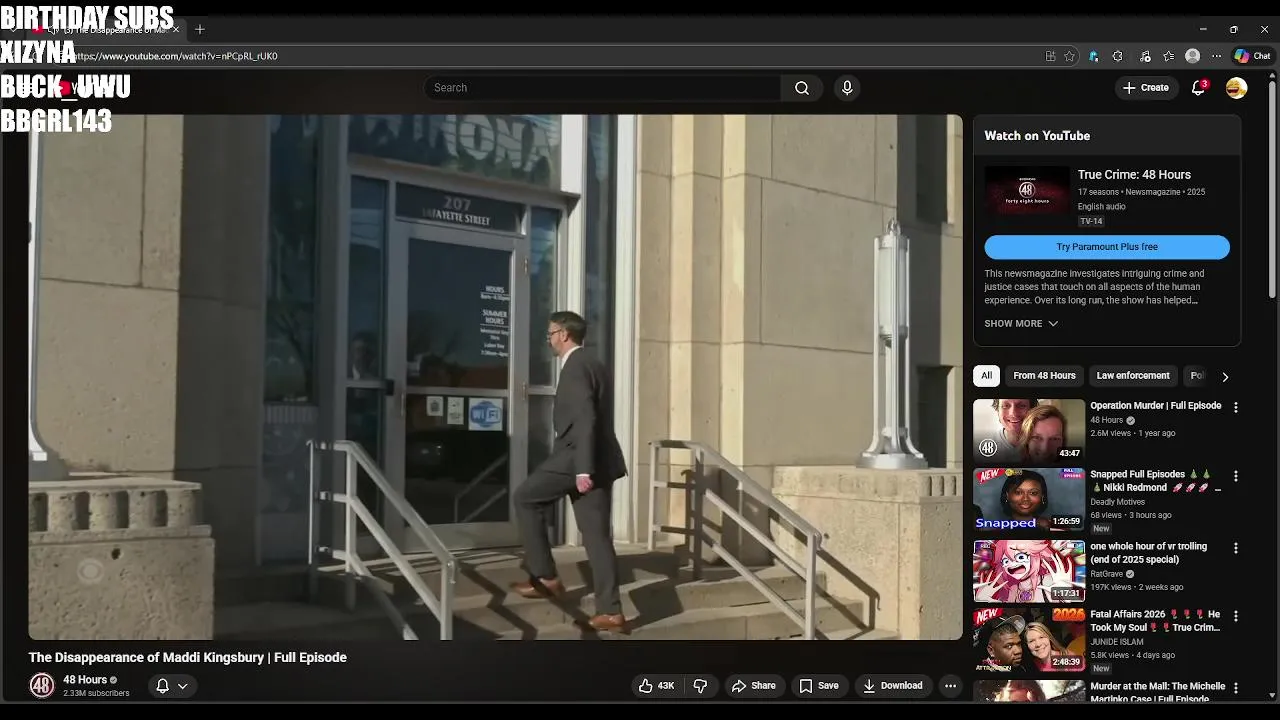Open the notifications bell with 3 alerts
Screen dimensions: 1280x720
click(x=1198, y=88)
